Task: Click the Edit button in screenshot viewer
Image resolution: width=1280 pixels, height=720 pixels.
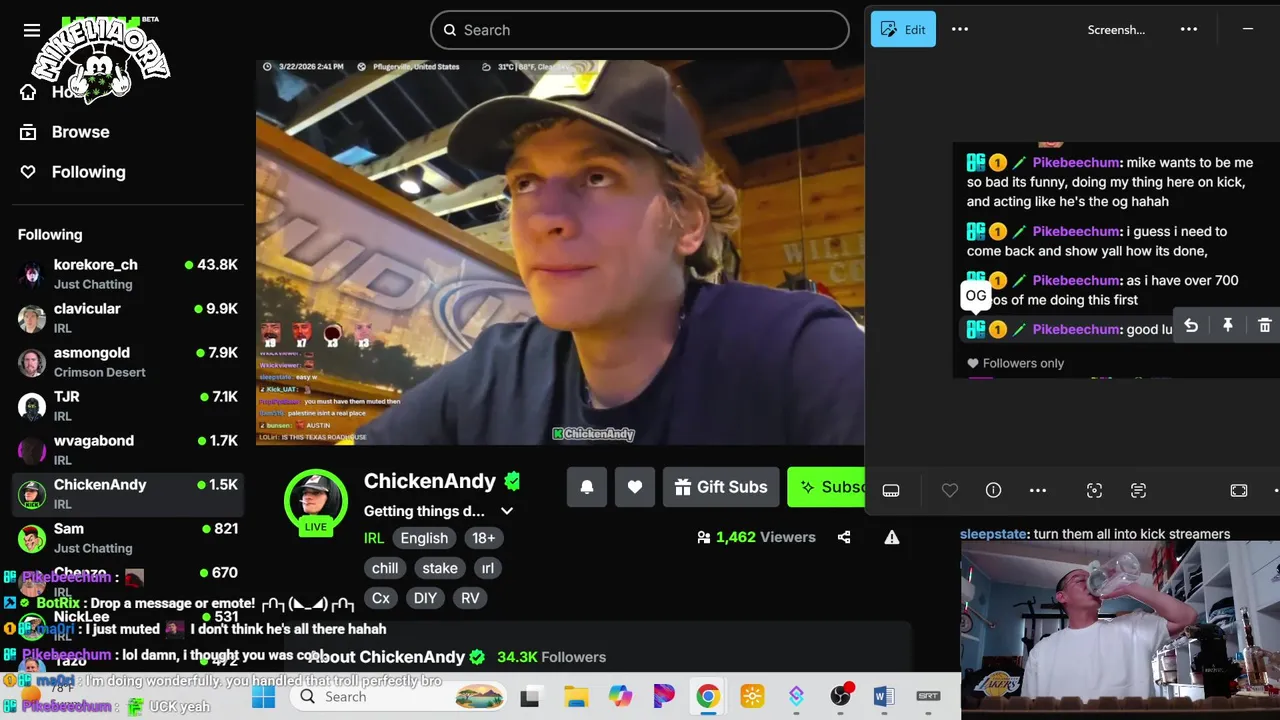Action: (x=903, y=29)
